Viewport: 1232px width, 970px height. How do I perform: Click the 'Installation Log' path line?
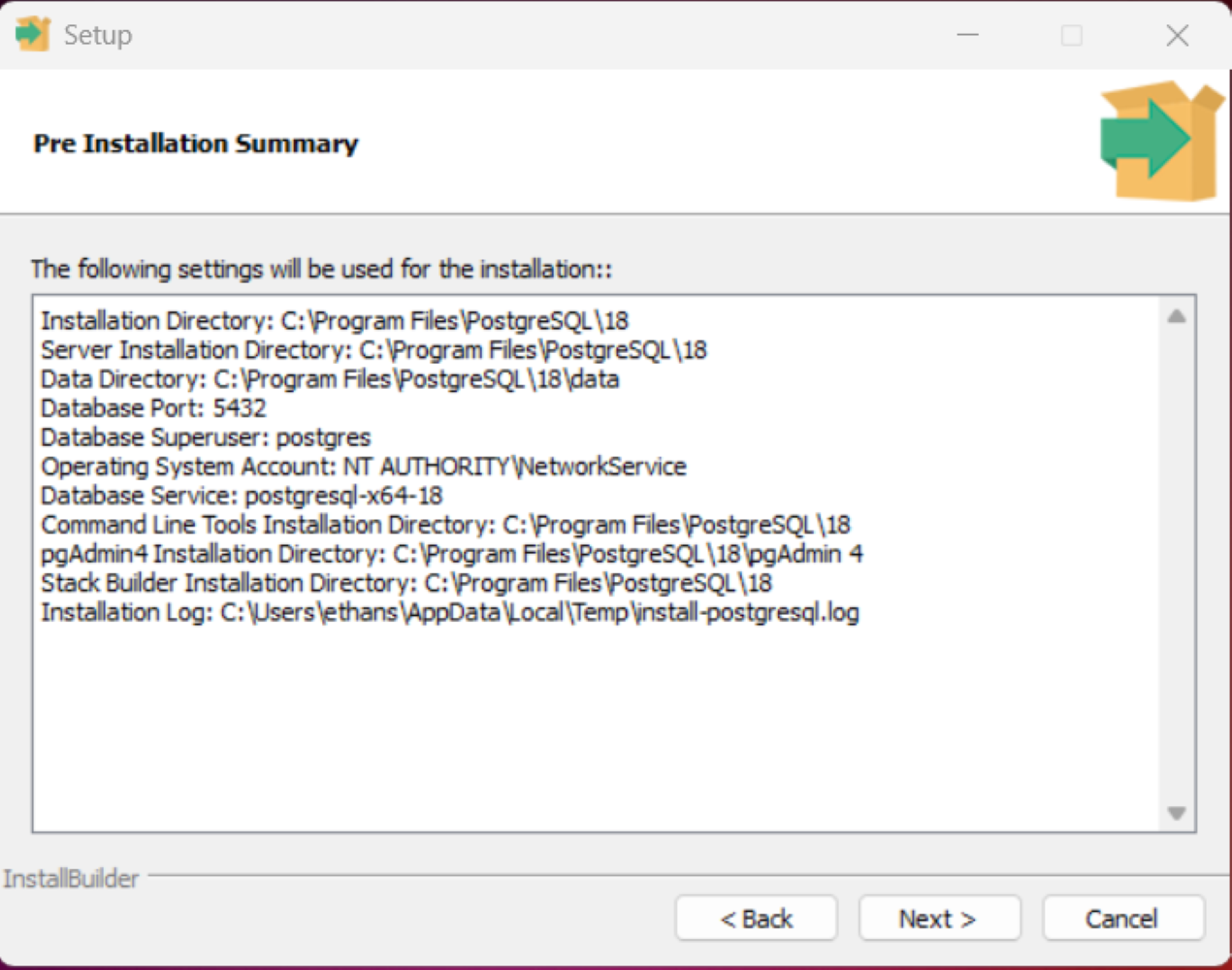pos(450,612)
